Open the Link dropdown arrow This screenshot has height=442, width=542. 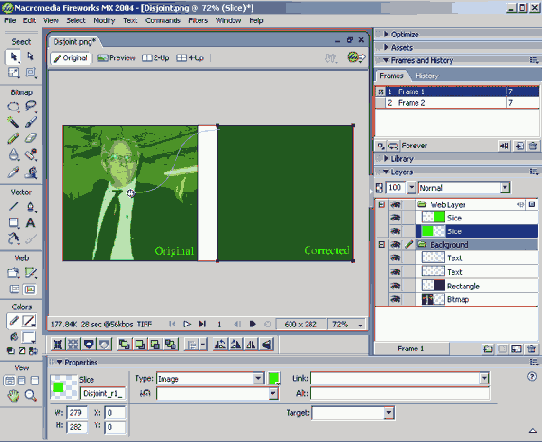(484, 378)
